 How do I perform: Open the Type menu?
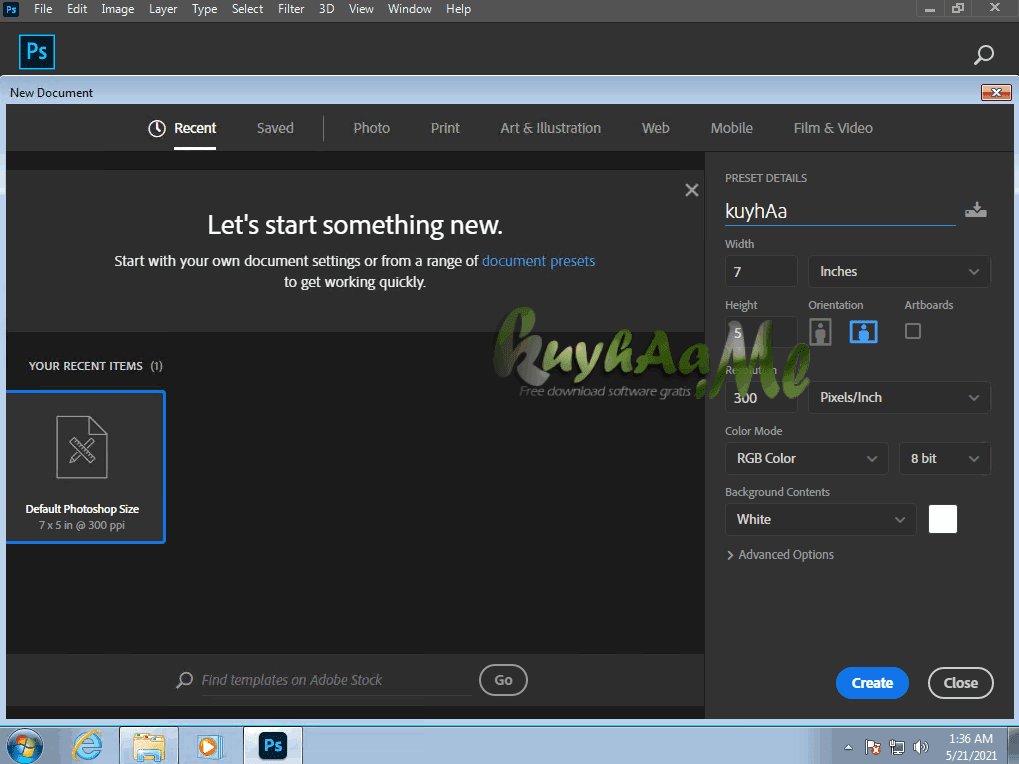pos(204,9)
